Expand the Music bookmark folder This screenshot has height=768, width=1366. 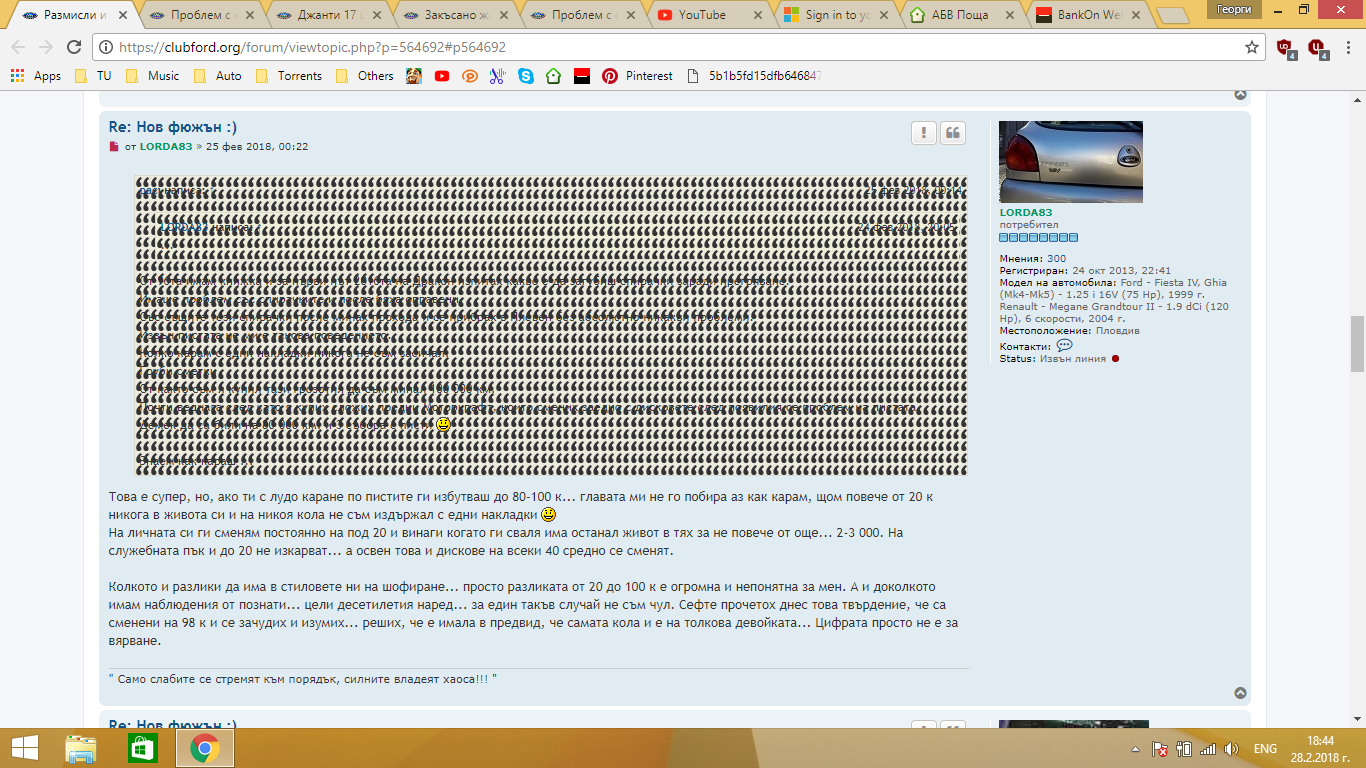[x=153, y=76]
